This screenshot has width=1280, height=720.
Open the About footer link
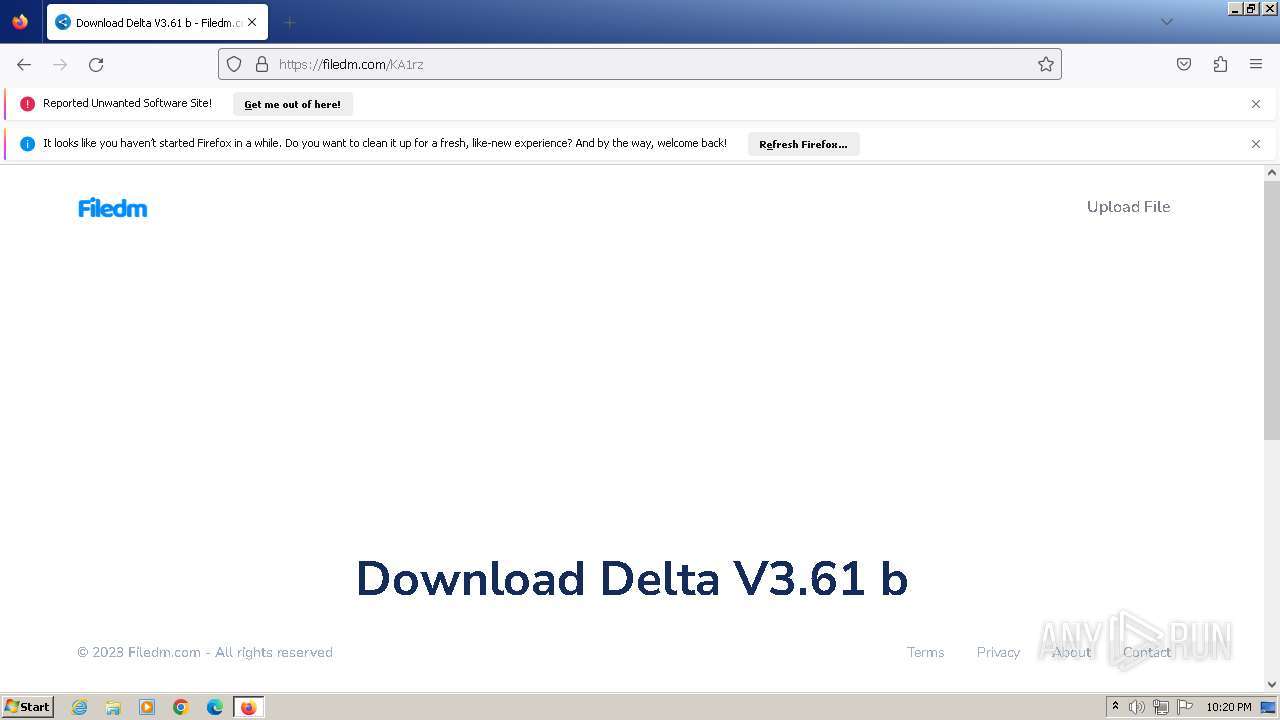point(1071,652)
